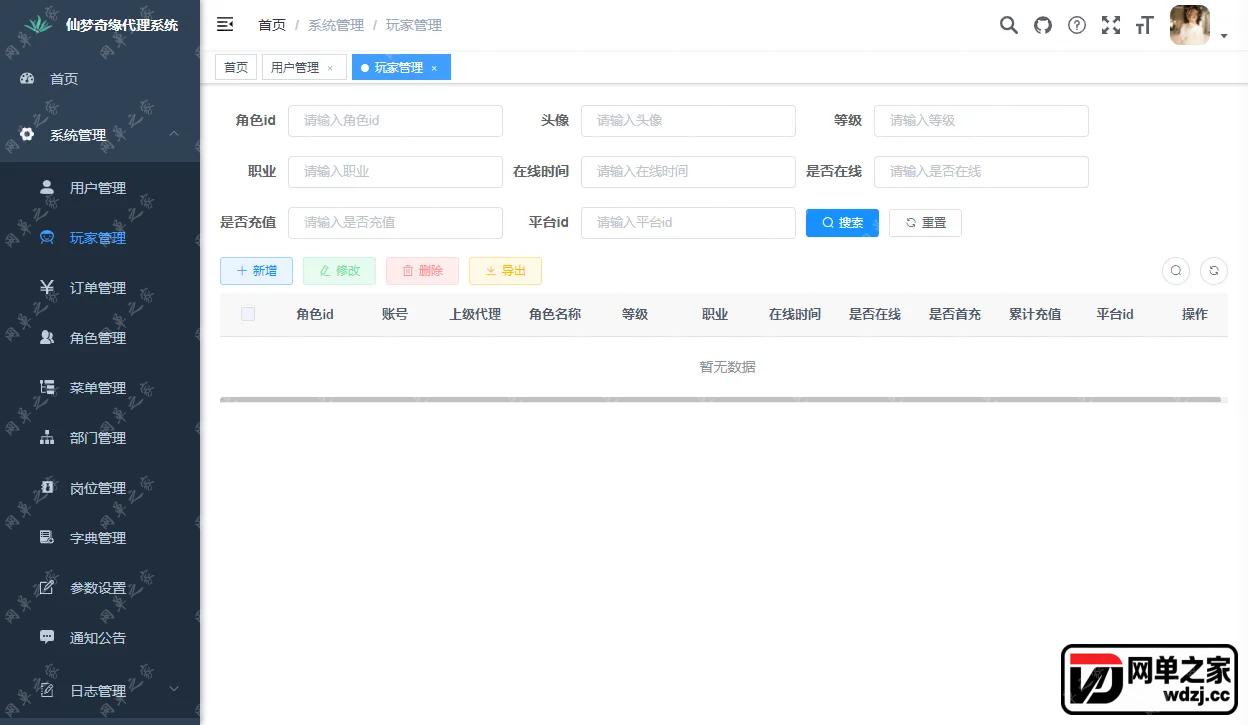Click the 导出 export button
Viewport: 1248px width, 725px height.
pyautogui.click(x=505, y=271)
